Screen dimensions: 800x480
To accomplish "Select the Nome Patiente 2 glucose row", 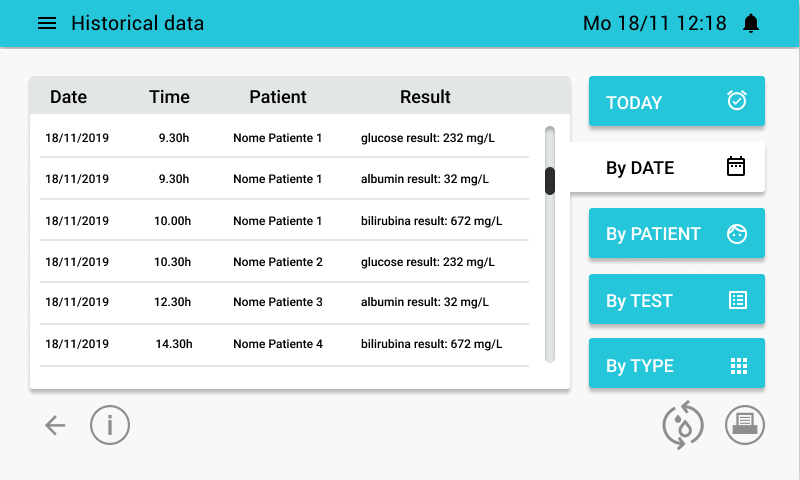I will click(x=284, y=262).
